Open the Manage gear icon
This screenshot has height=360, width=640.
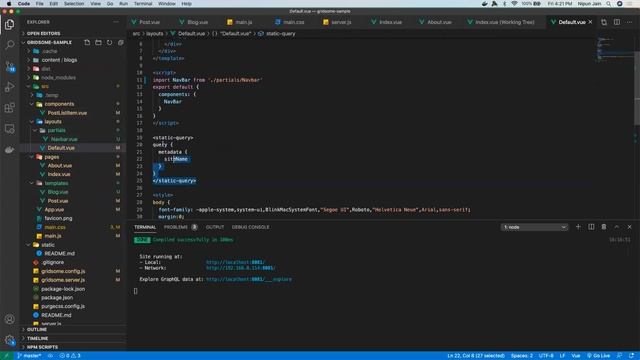pyautogui.click(x=9, y=340)
